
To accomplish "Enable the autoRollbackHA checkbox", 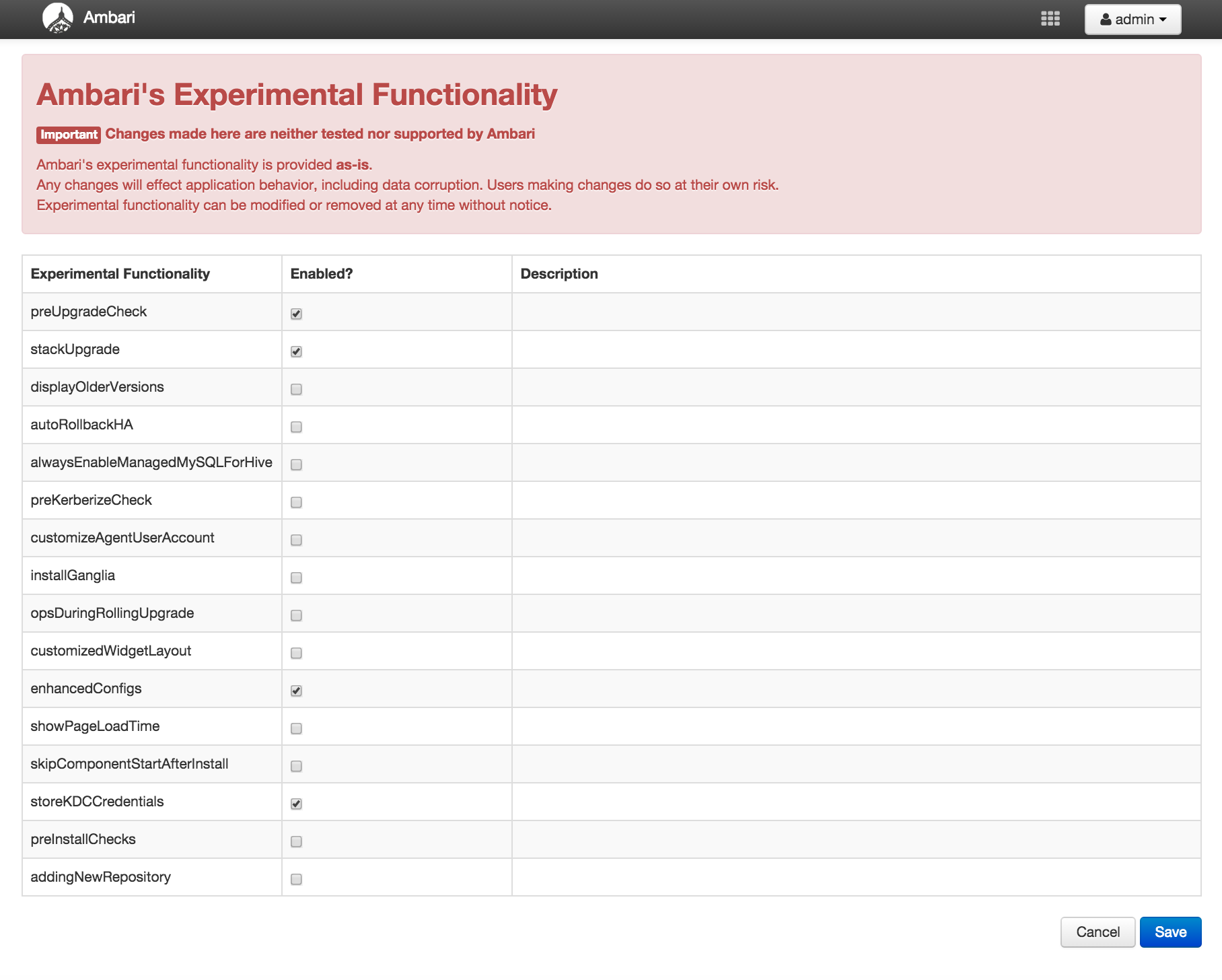I will (296, 427).
